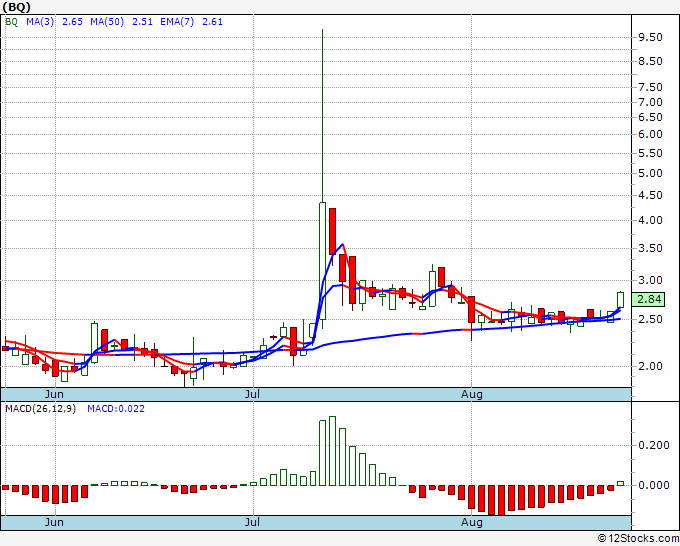
Task: Click the green 2.84 current price tag
Action: (648, 299)
